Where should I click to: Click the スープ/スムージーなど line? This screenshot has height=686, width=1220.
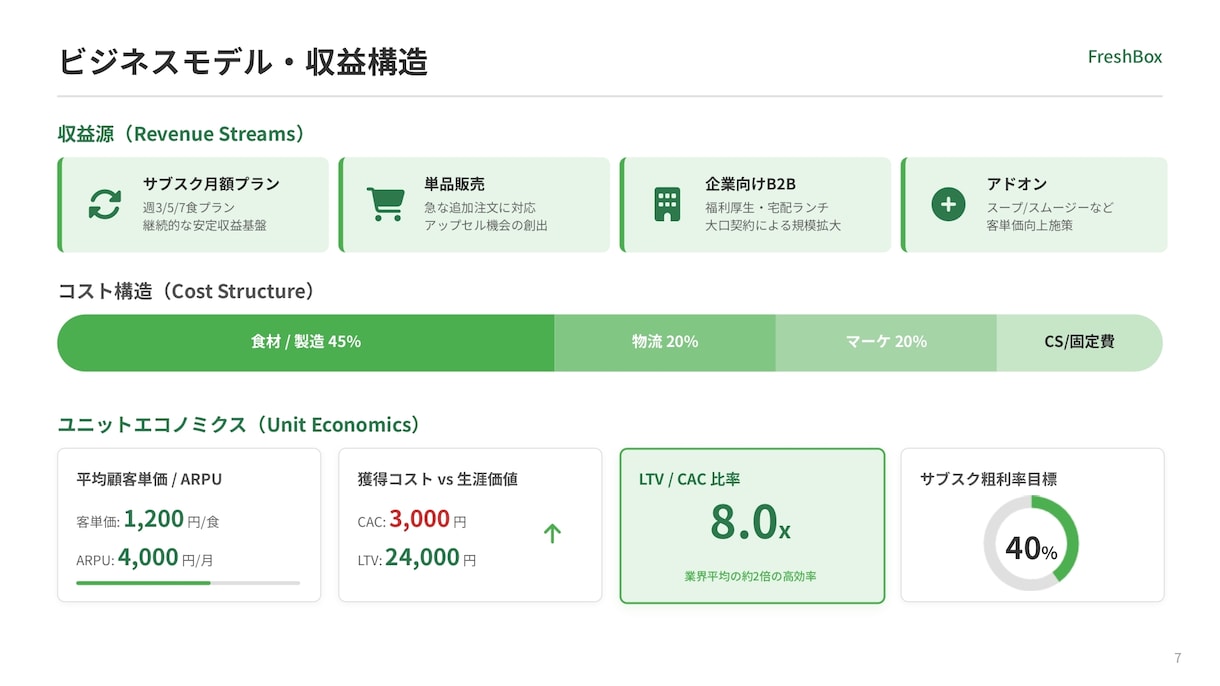pos(1050,207)
